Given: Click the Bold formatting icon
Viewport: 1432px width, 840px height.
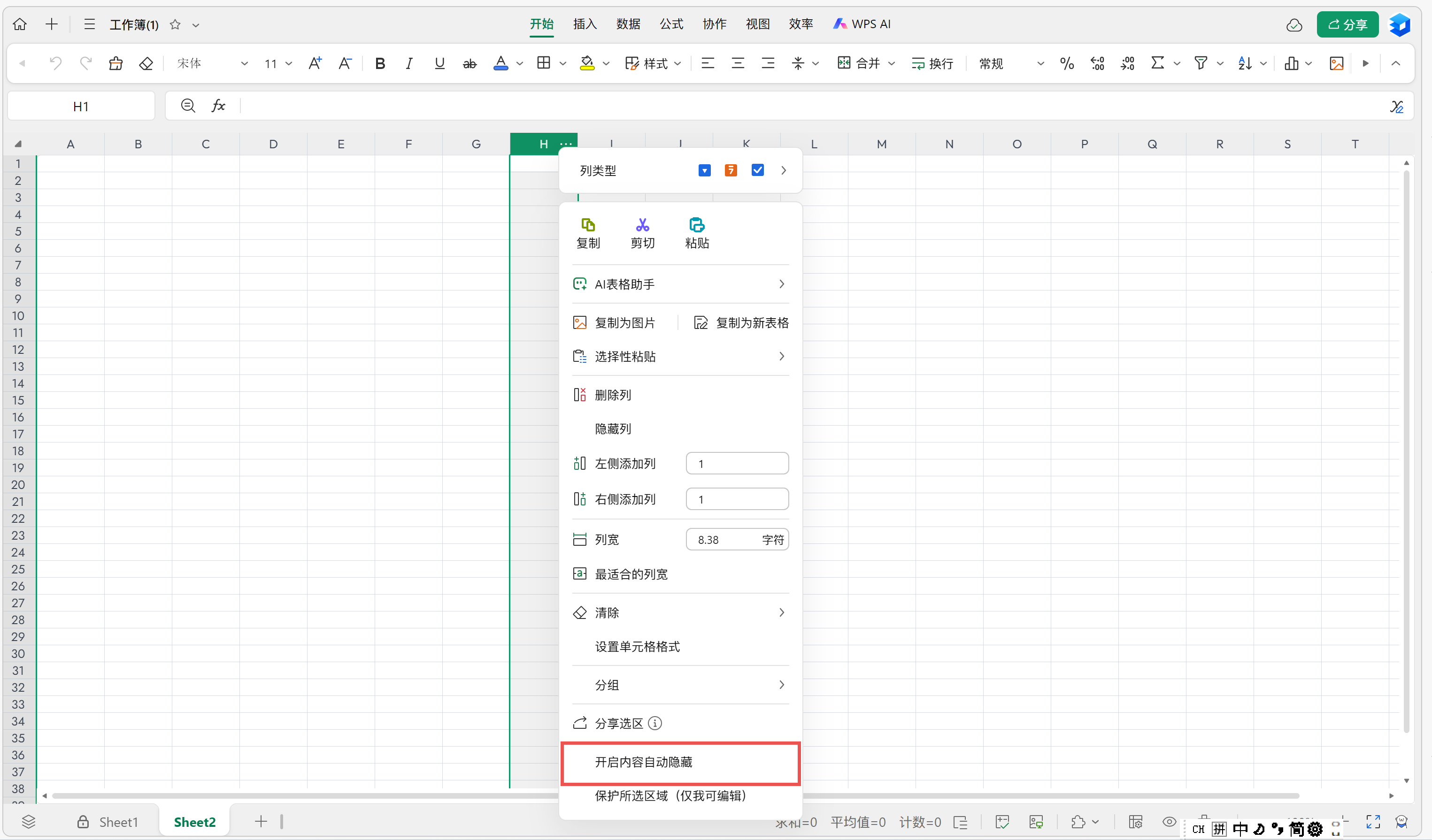Looking at the screenshot, I should pyautogui.click(x=380, y=64).
